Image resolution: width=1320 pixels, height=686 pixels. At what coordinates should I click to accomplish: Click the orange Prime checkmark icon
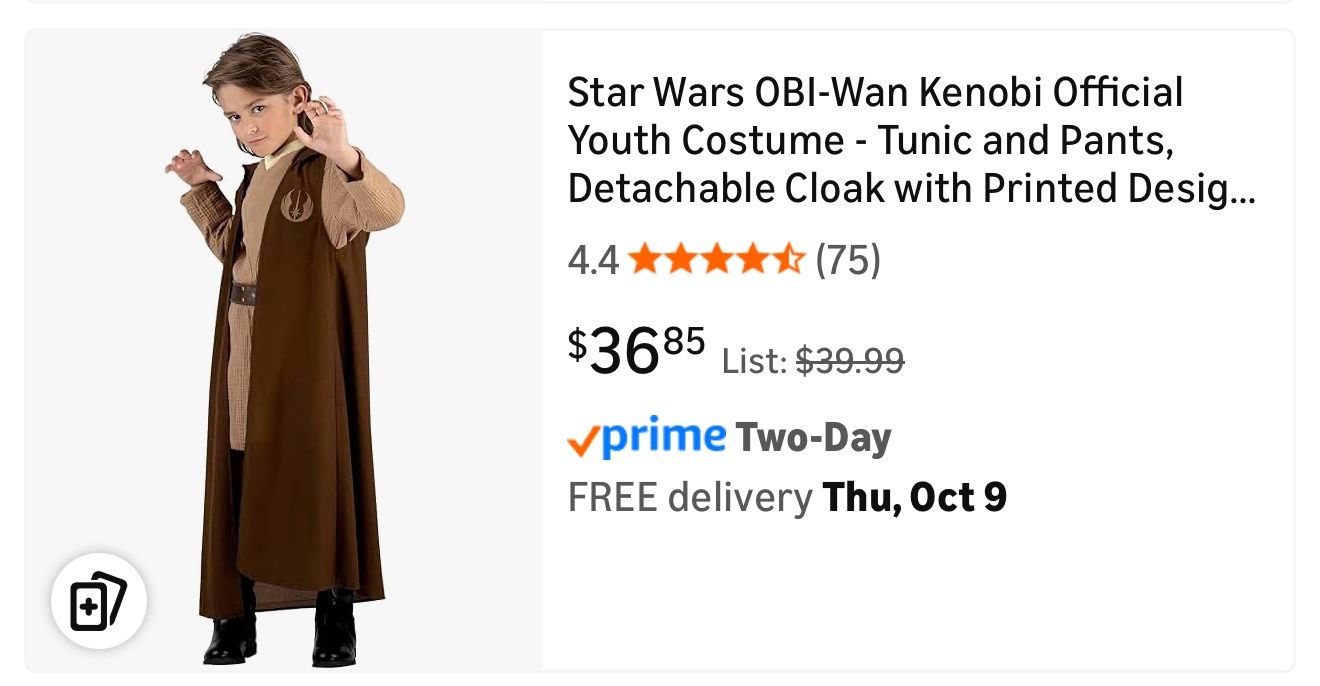point(581,441)
